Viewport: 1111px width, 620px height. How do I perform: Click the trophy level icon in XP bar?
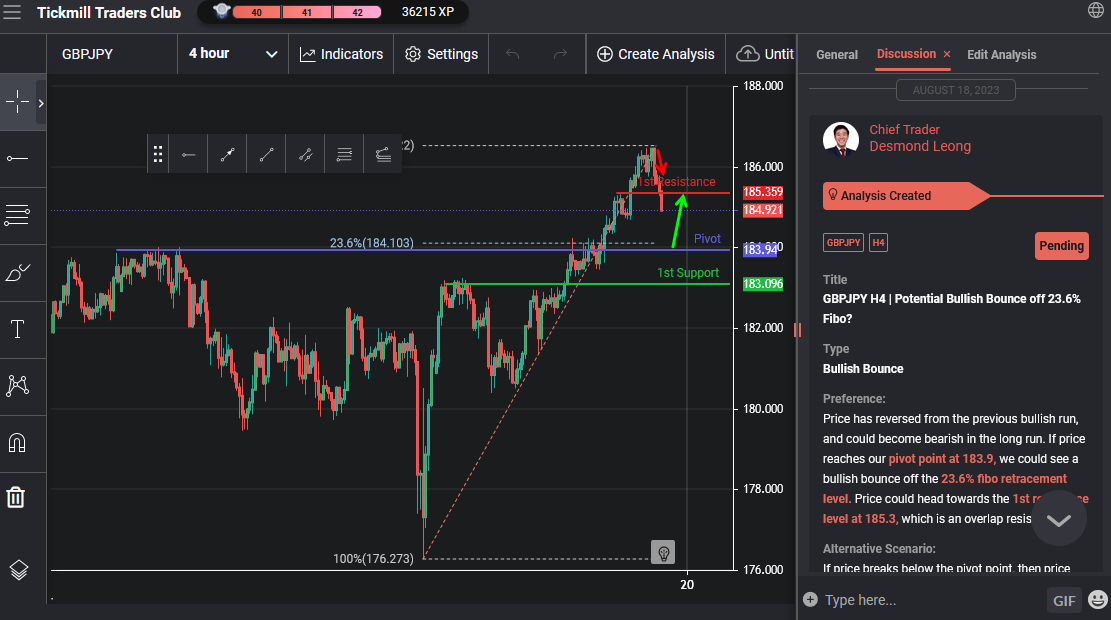[x=222, y=11]
